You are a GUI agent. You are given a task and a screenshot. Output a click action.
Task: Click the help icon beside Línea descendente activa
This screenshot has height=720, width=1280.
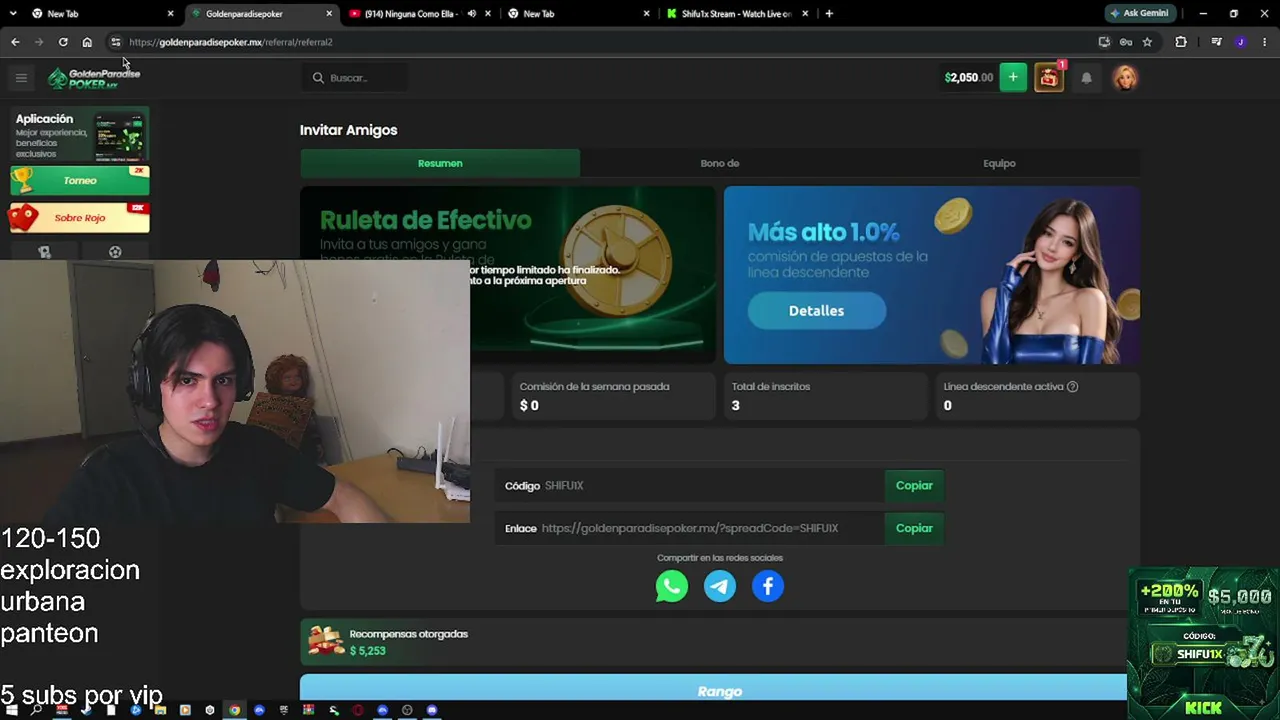[x=1072, y=387]
